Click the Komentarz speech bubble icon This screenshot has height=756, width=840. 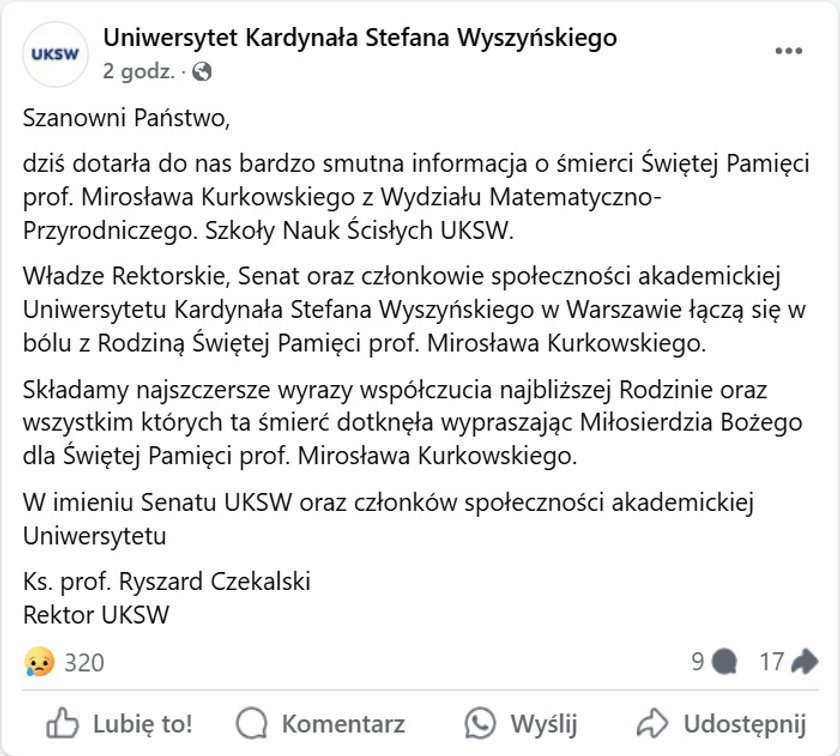tap(251, 724)
